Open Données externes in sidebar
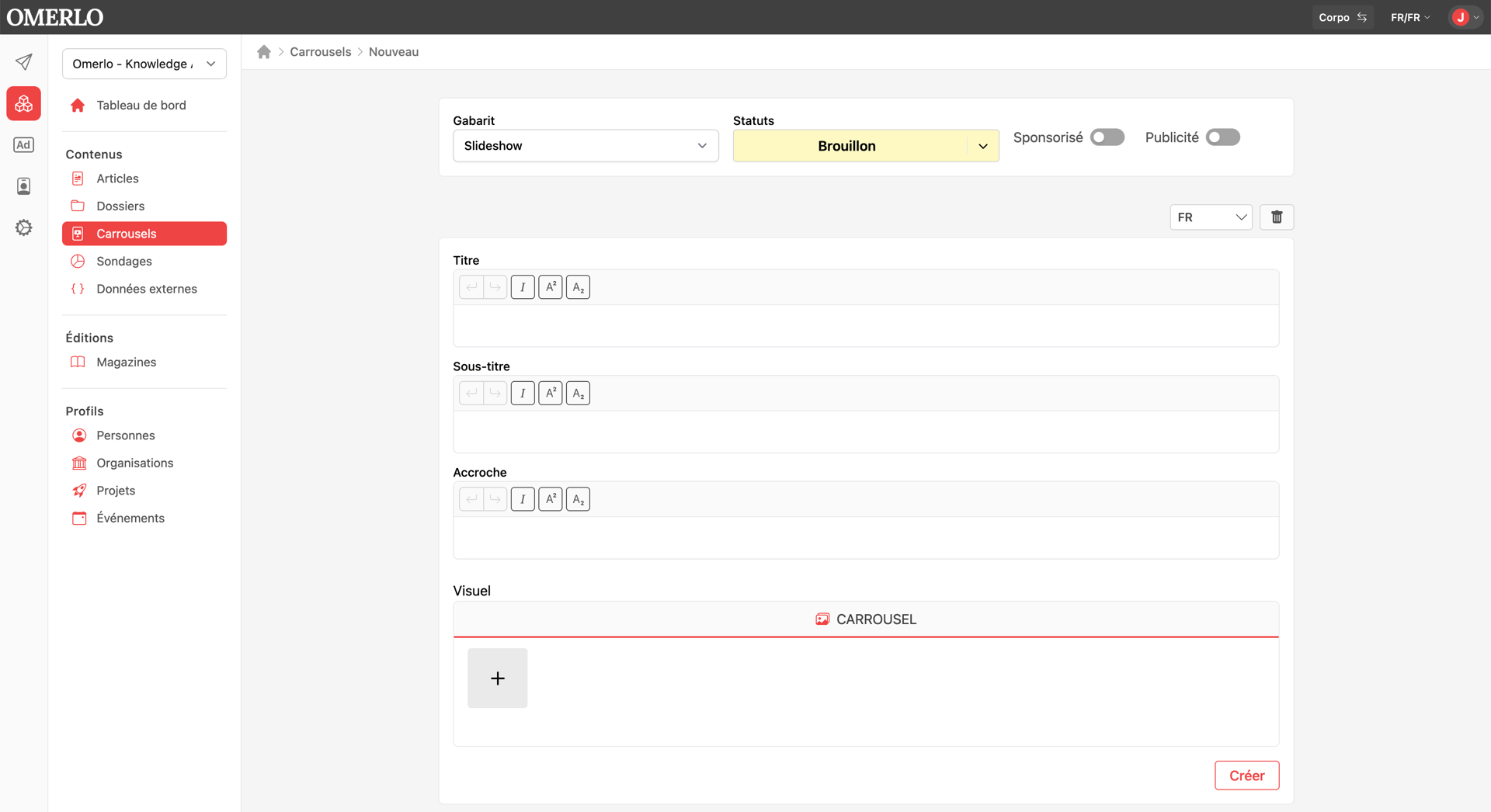The width and height of the screenshot is (1491, 812). click(x=144, y=289)
